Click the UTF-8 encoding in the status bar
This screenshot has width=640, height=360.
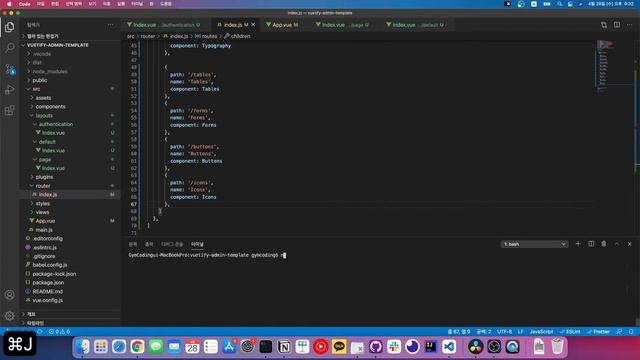click(x=504, y=331)
